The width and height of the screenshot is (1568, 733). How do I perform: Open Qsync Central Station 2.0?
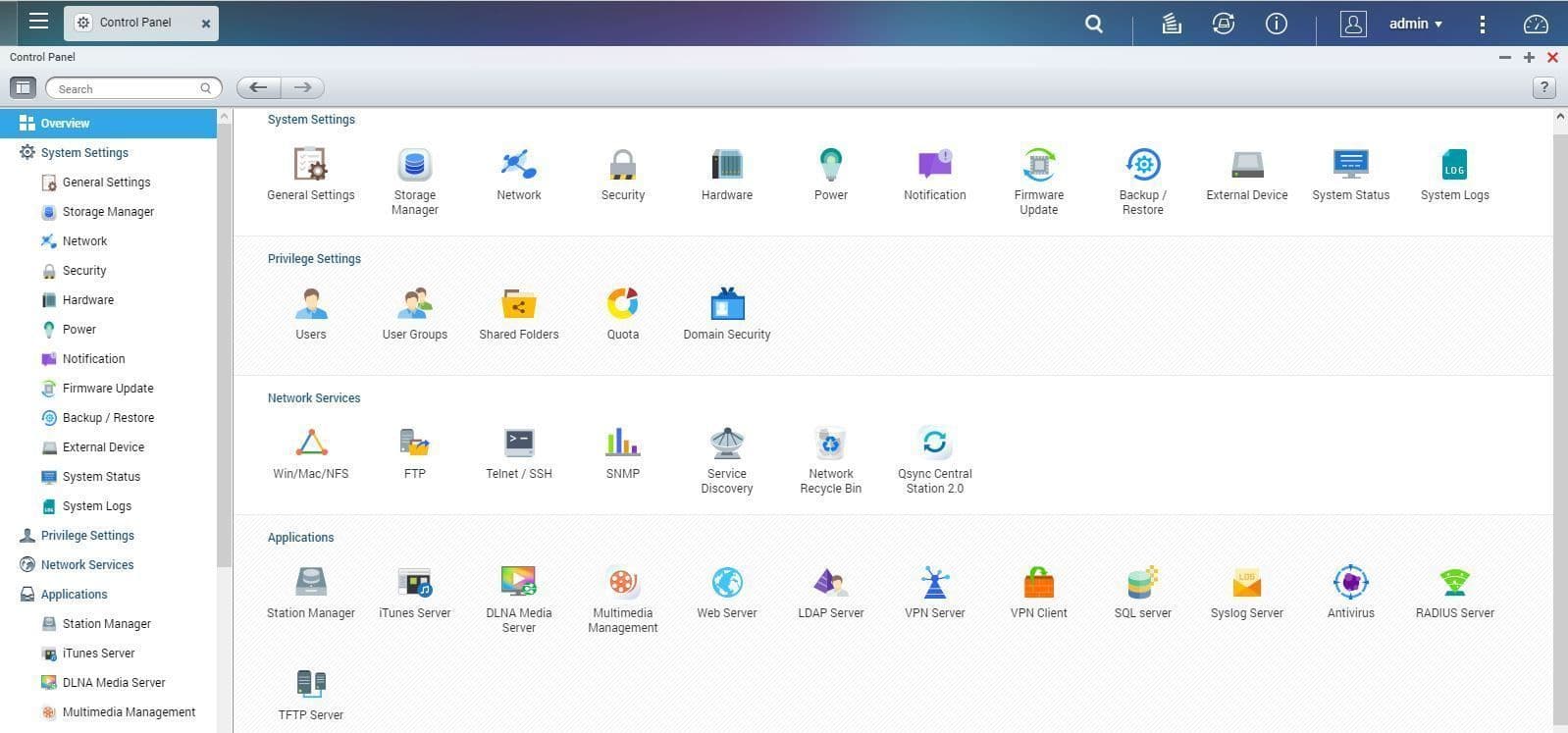934,445
